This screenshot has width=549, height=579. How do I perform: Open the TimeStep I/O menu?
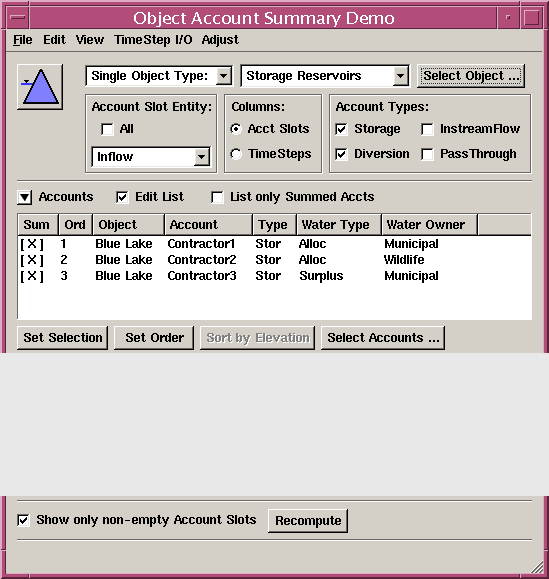pos(153,40)
